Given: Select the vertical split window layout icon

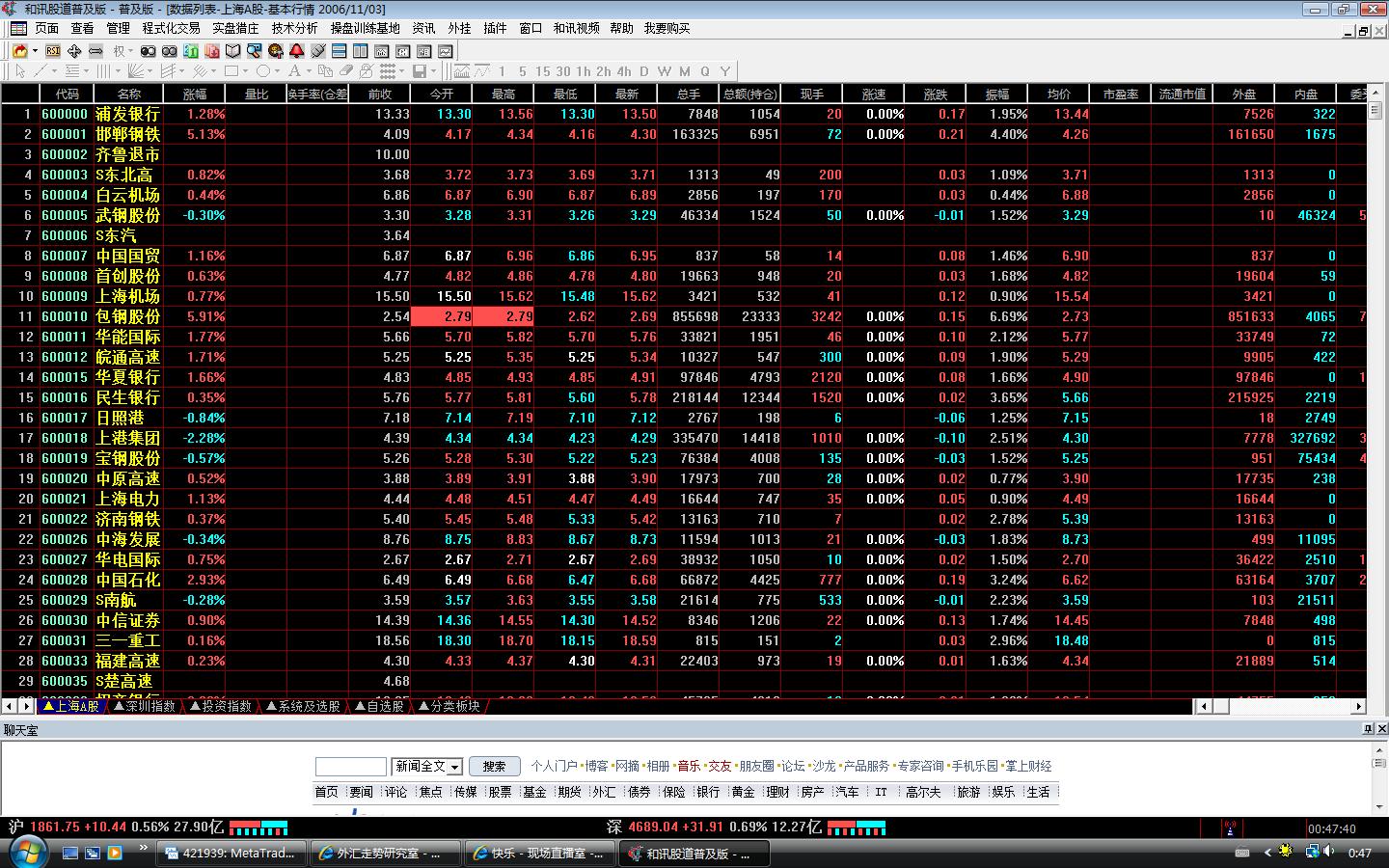Looking at the screenshot, I should pyautogui.click(x=360, y=50).
